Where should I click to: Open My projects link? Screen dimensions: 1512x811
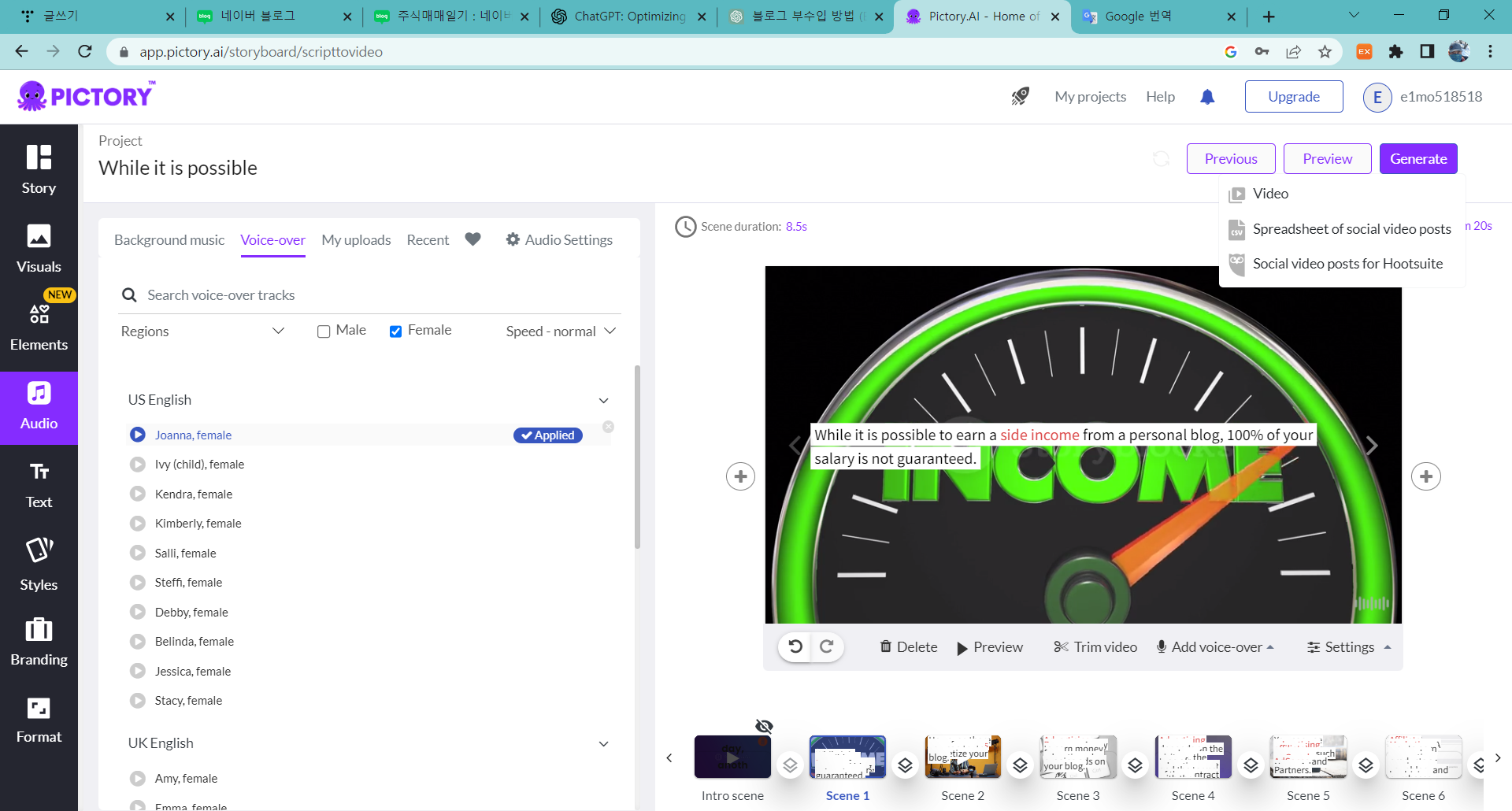click(1090, 96)
